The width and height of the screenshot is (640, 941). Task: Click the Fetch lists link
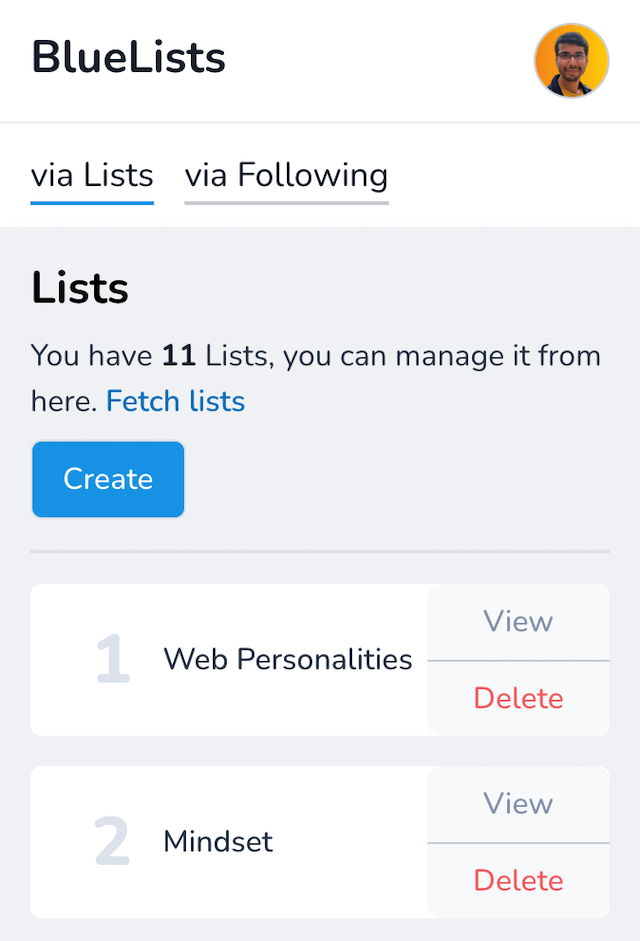coord(175,402)
